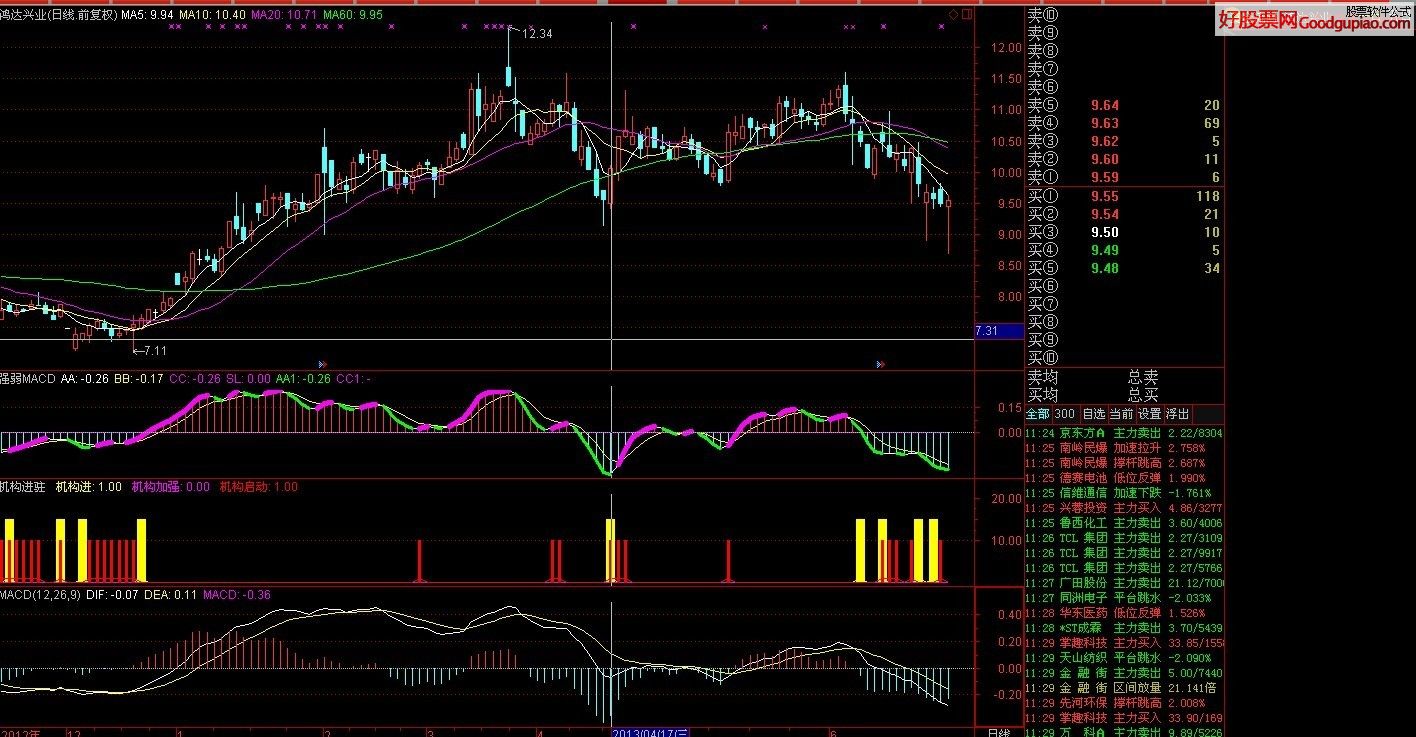Open the 京东方A 主力卖出 alert row
1416x737 pixels.
click(1125, 433)
